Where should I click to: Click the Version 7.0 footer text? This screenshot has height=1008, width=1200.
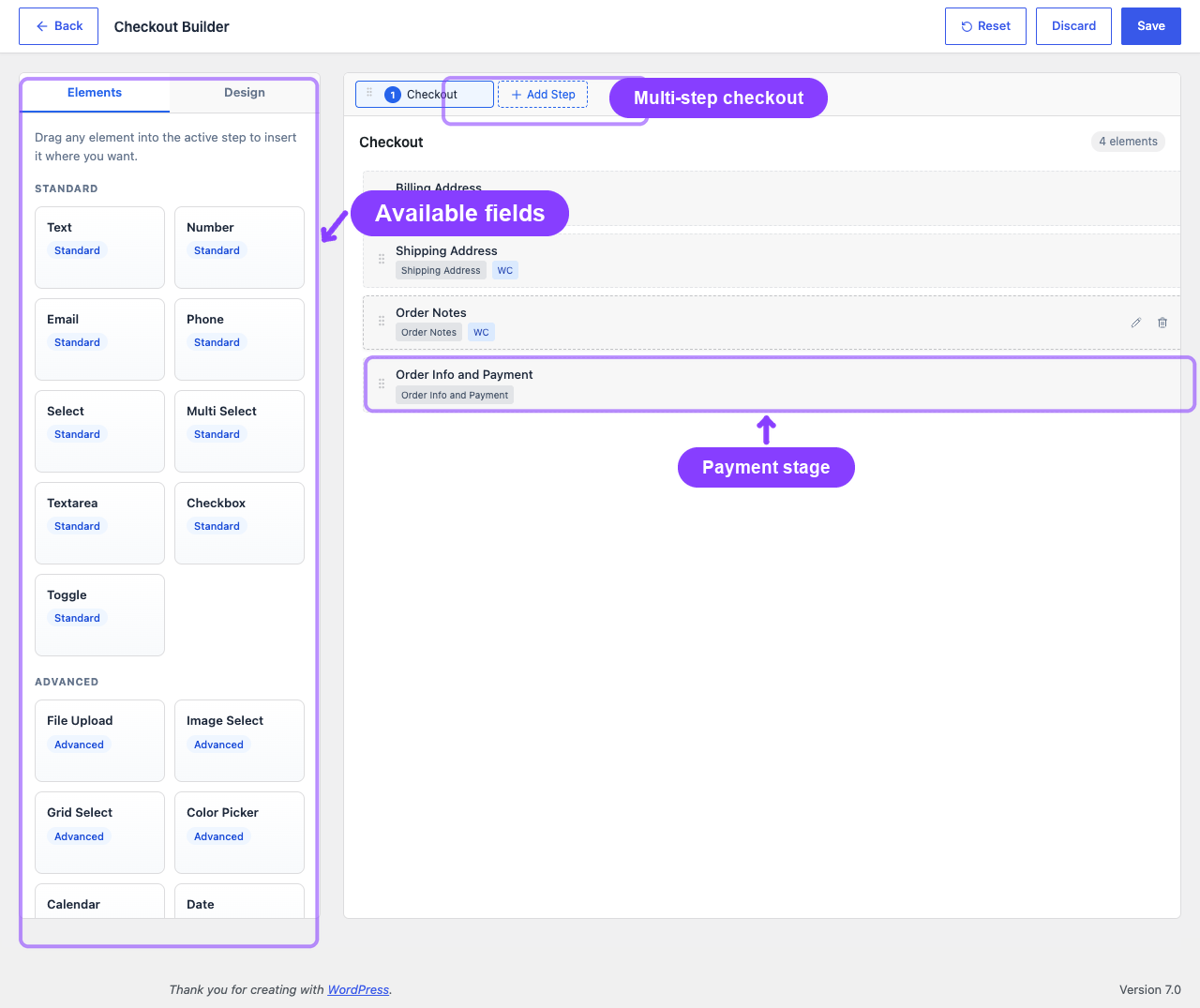click(x=1149, y=990)
